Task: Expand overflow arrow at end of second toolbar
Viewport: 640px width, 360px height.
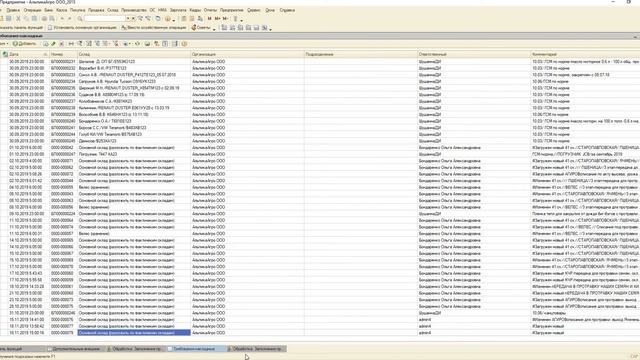Action: point(271,29)
